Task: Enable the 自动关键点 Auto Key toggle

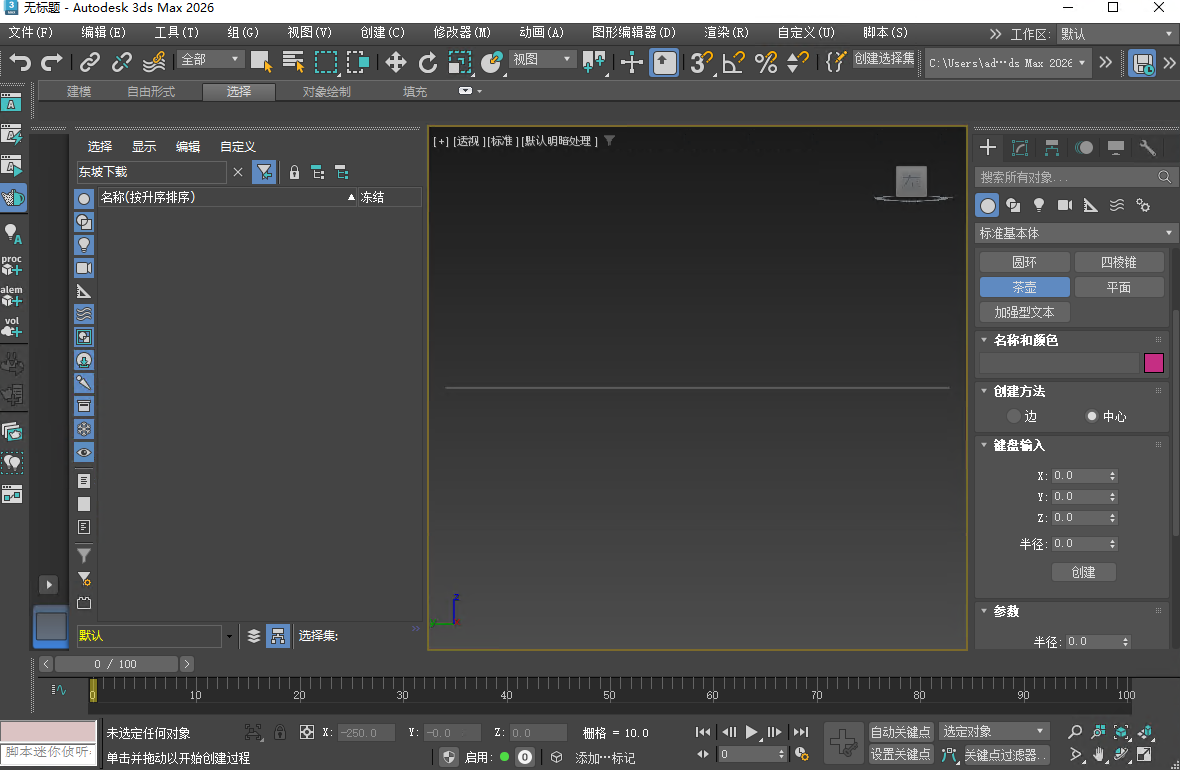Action: coord(900,731)
